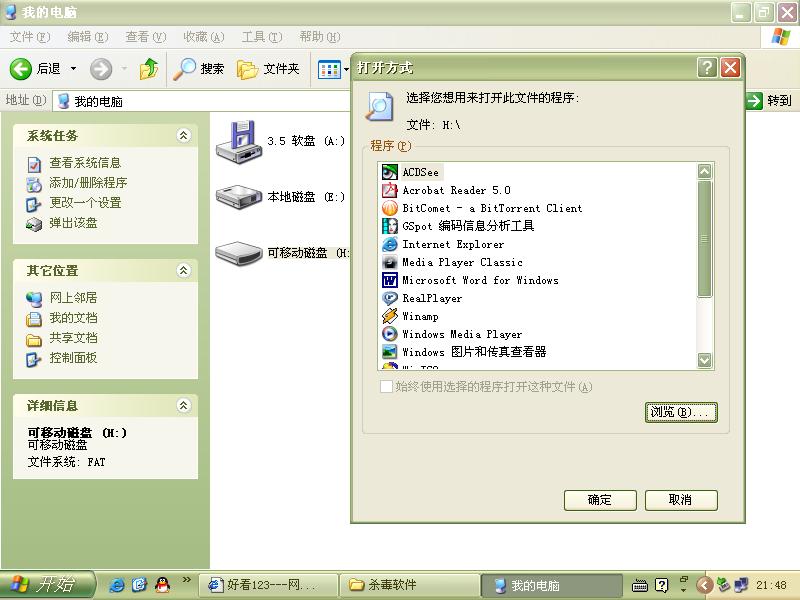Click the 地址 address bar field
The height and width of the screenshot is (600, 800).
pos(202,101)
